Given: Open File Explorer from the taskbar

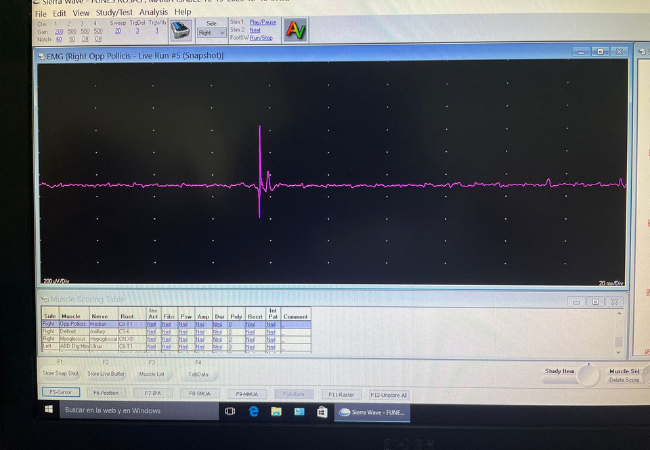Looking at the screenshot, I should pyautogui.click(x=276, y=411).
